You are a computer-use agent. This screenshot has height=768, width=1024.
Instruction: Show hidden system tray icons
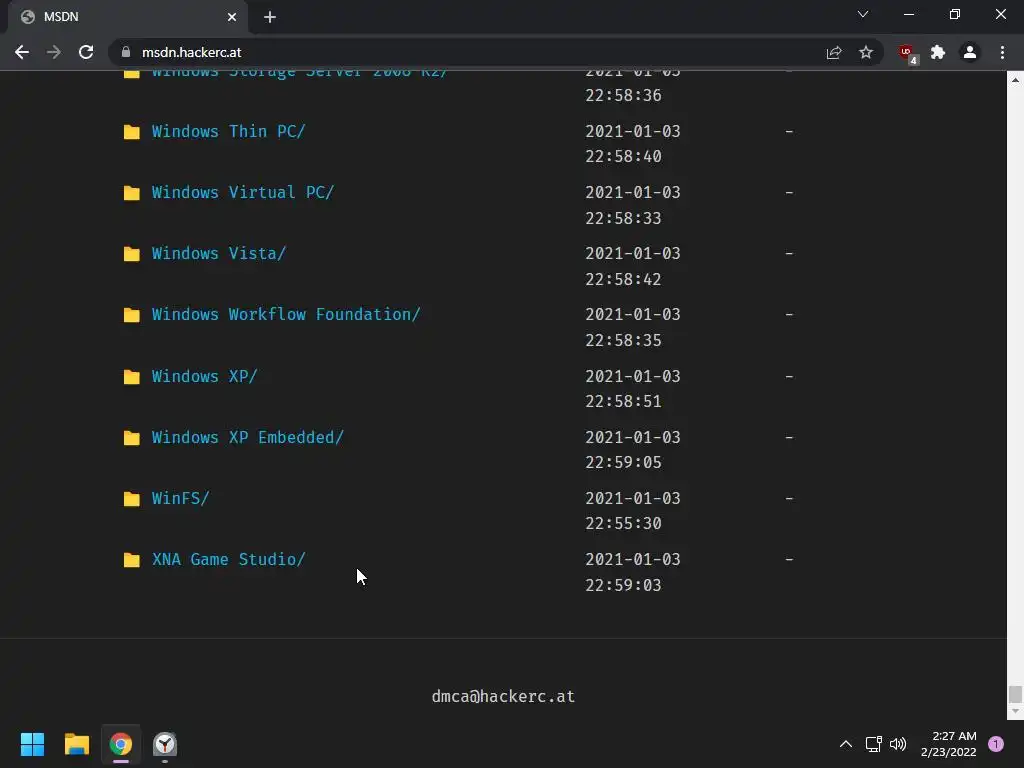coord(846,744)
